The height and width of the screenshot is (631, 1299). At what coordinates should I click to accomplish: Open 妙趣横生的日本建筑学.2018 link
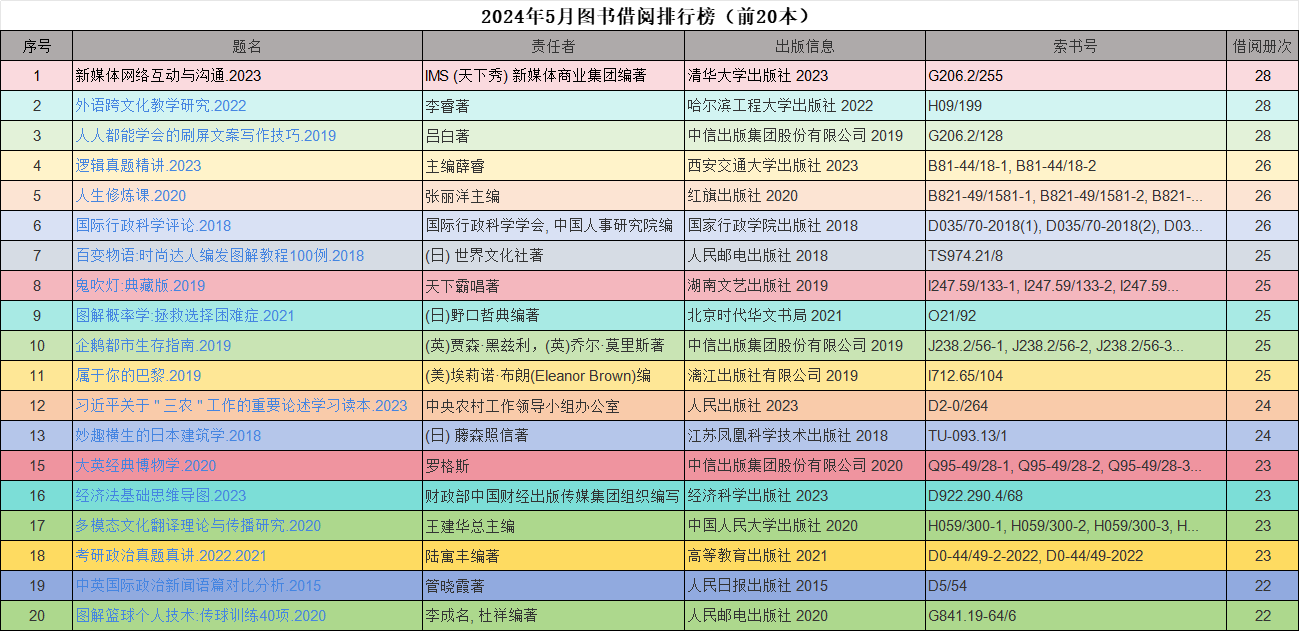coord(168,436)
